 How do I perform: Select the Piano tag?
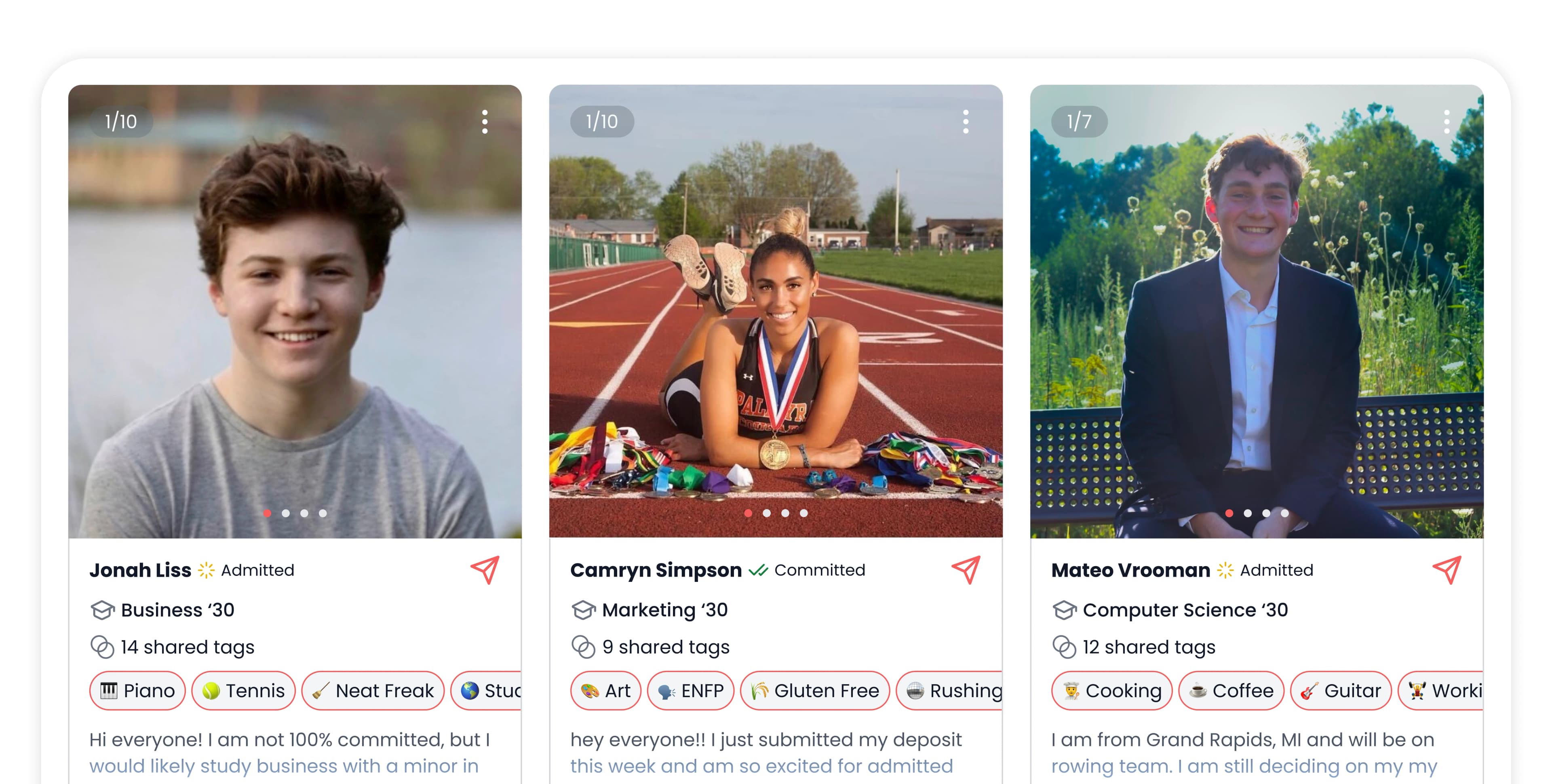coord(137,691)
